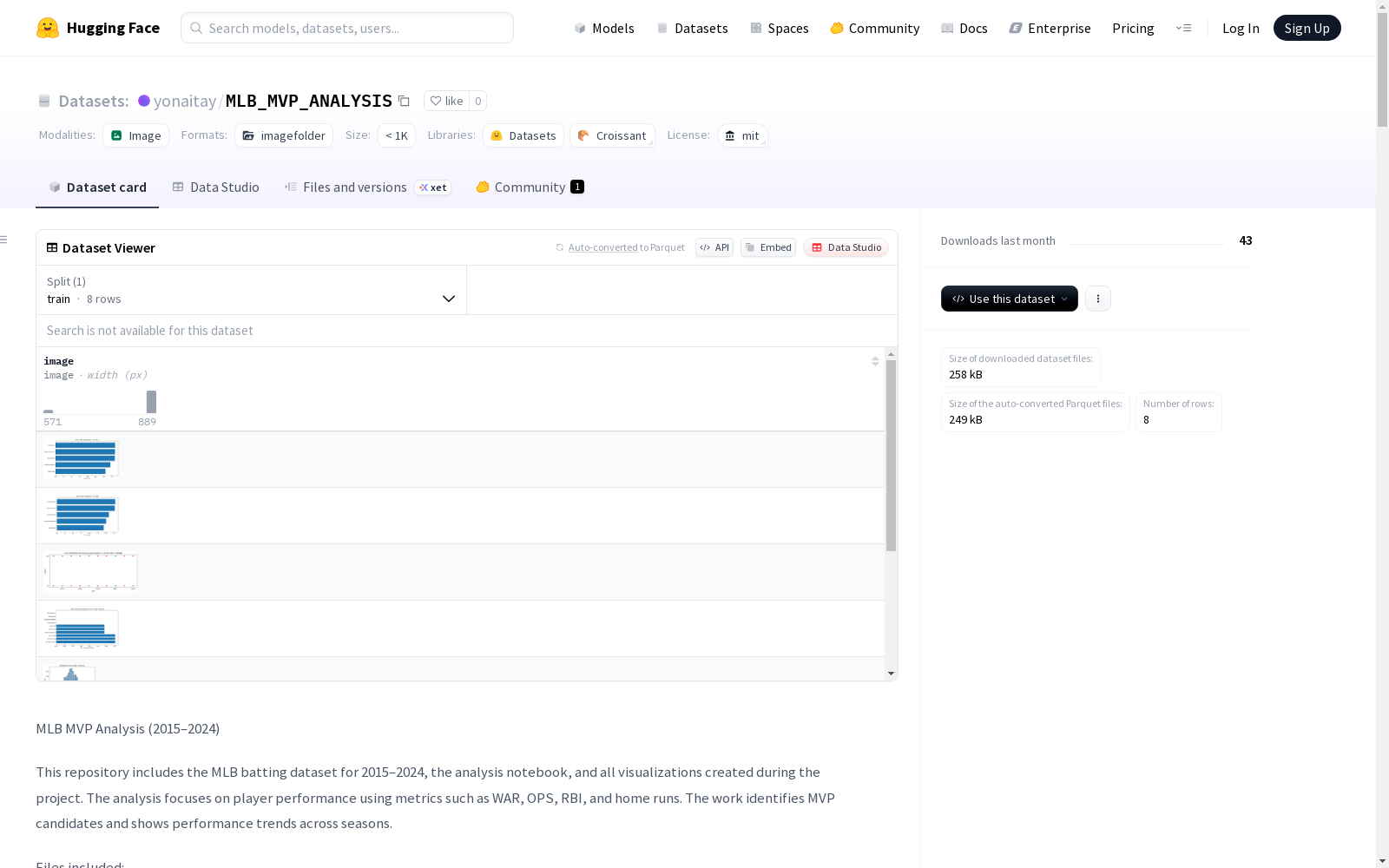Viewport: 1389px width, 868px height.
Task: Open the three-dot more options button
Action: (1098, 299)
